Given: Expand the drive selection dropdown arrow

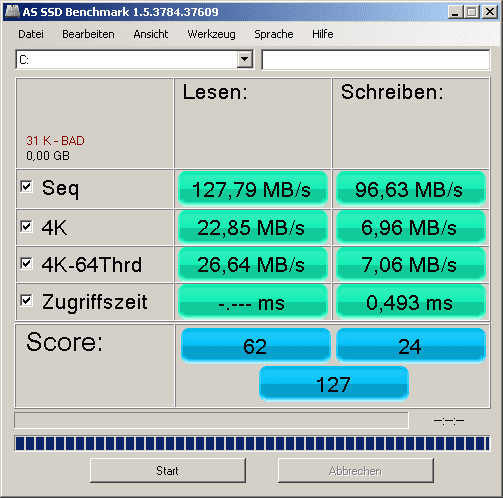Looking at the screenshot, I should click(x=245, y=60).
